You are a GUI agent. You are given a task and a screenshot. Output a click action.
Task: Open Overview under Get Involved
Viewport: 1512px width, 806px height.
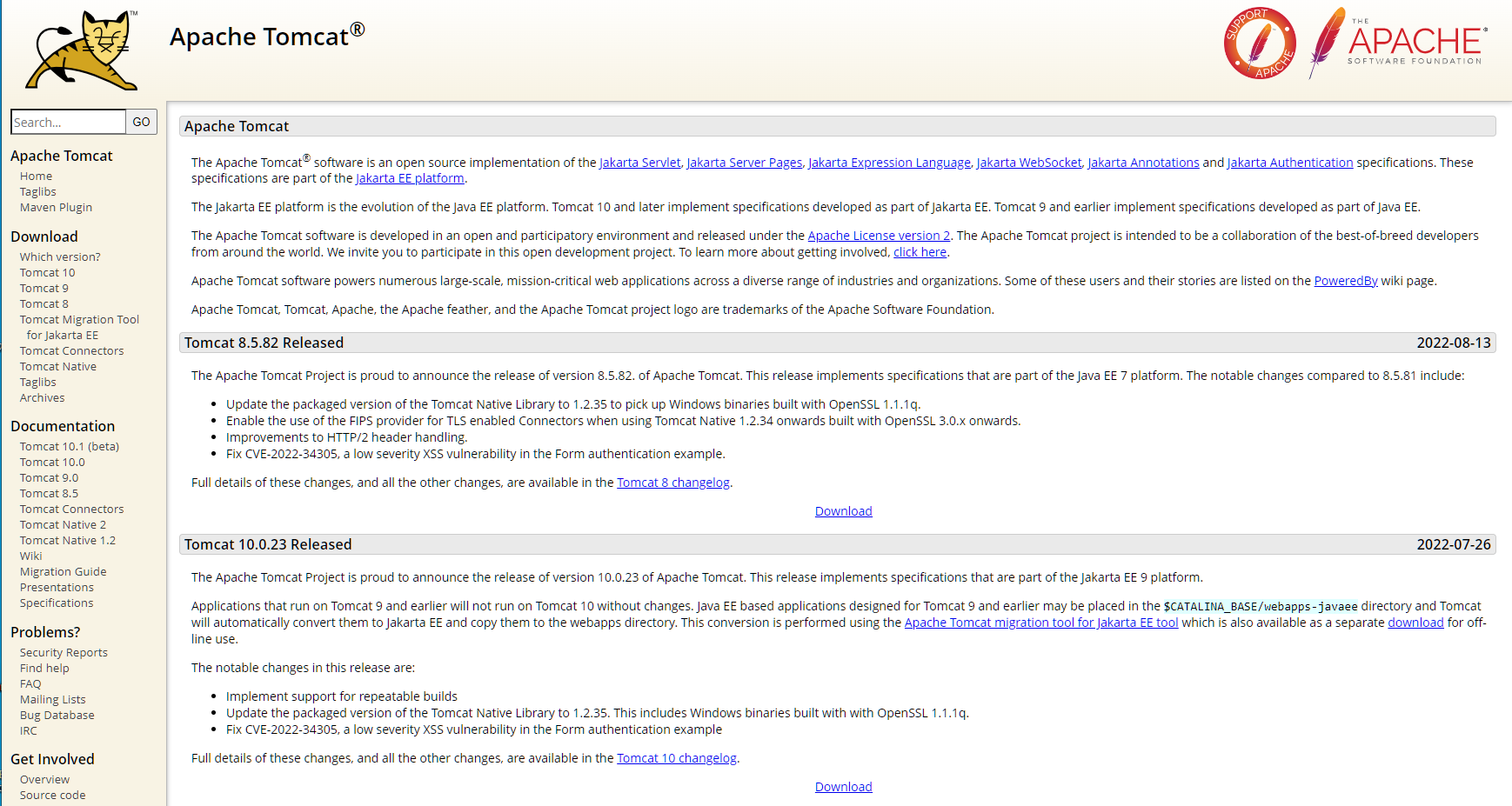pyautogui.click(x=45, y=779)
